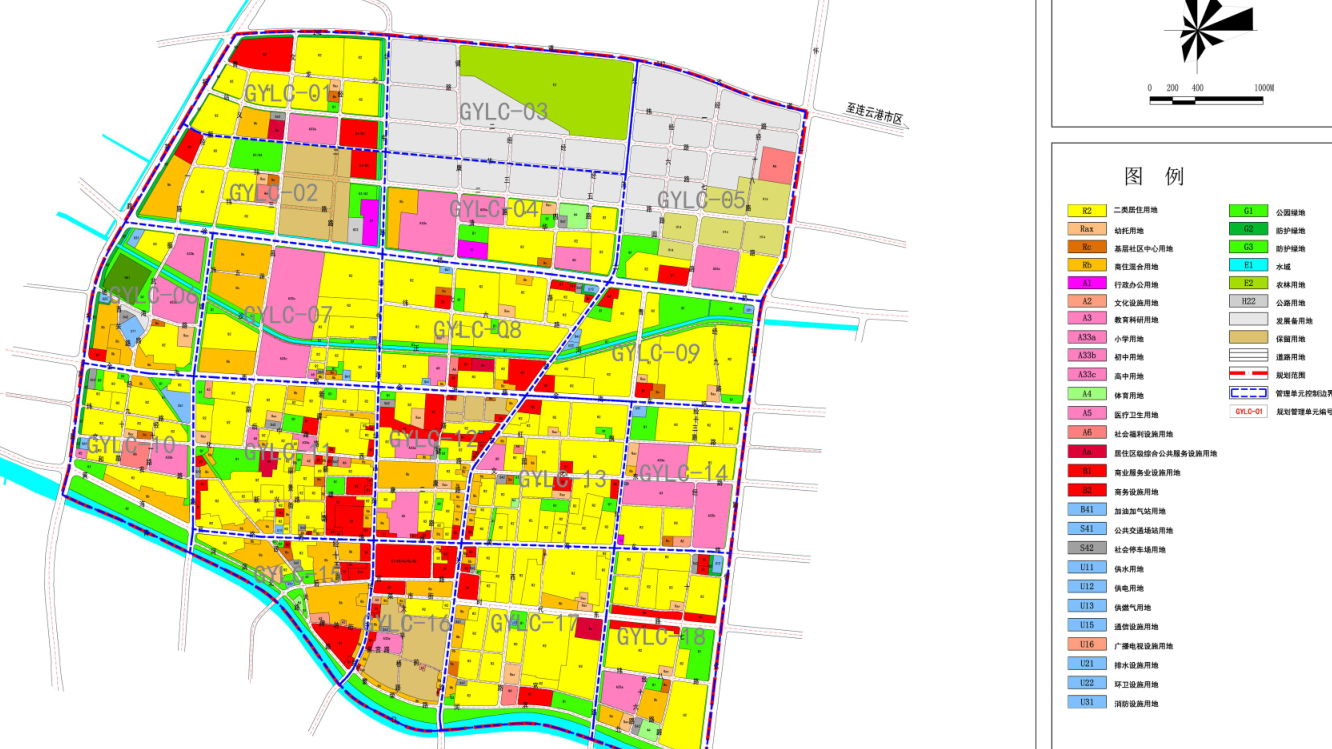The image size is (1332, 749).
Task: Click the light green A4 sports swatch
Action: tap(1086, 394)
